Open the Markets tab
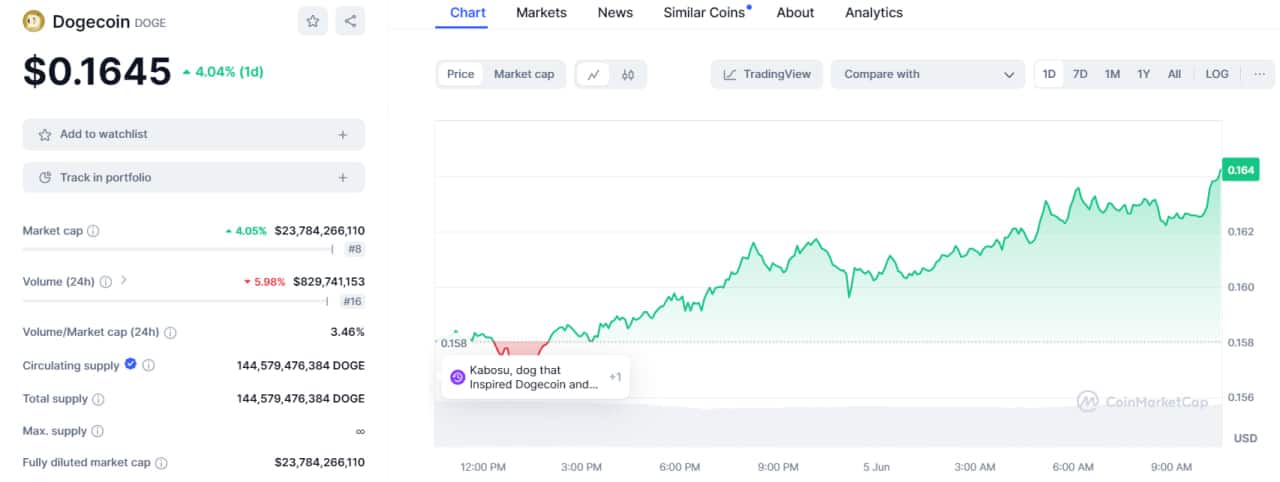 click(x=541, y=13)
